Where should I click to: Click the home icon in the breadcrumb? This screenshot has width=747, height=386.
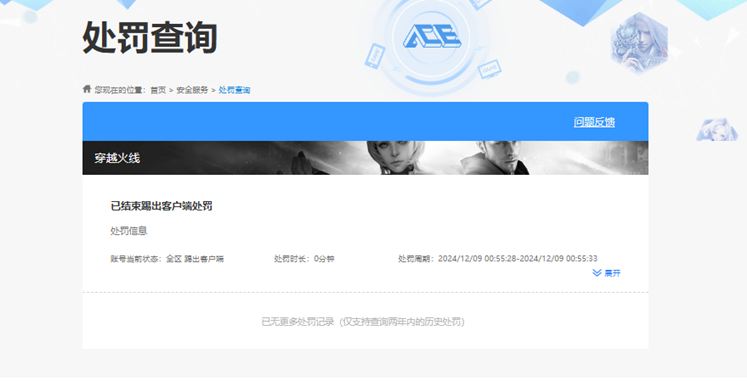point(87,89)
